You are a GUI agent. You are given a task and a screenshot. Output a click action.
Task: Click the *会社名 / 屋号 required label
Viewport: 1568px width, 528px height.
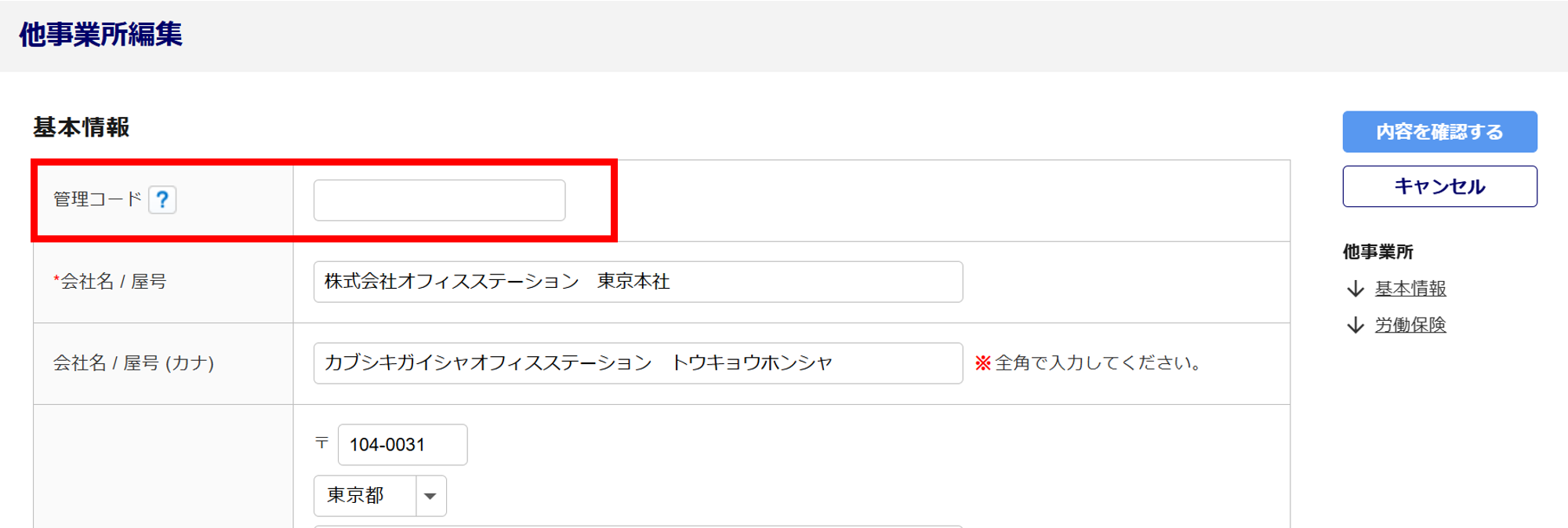[x=110, y=282]
